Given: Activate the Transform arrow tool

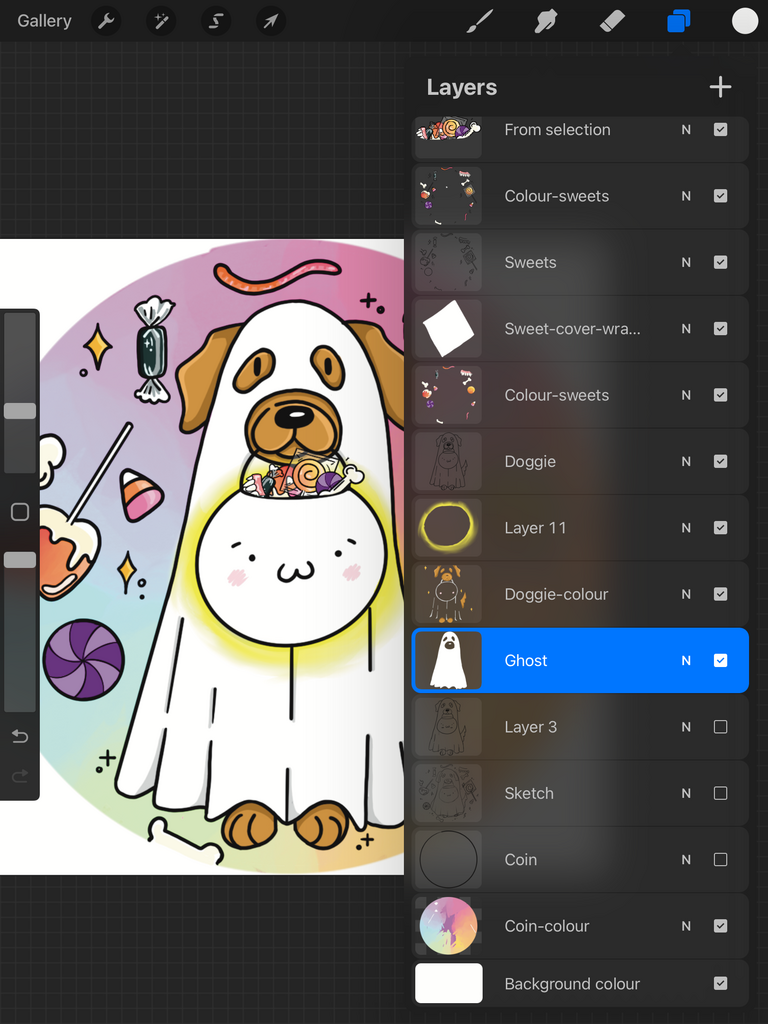Looking at the screenshot, I should (270, 21).
